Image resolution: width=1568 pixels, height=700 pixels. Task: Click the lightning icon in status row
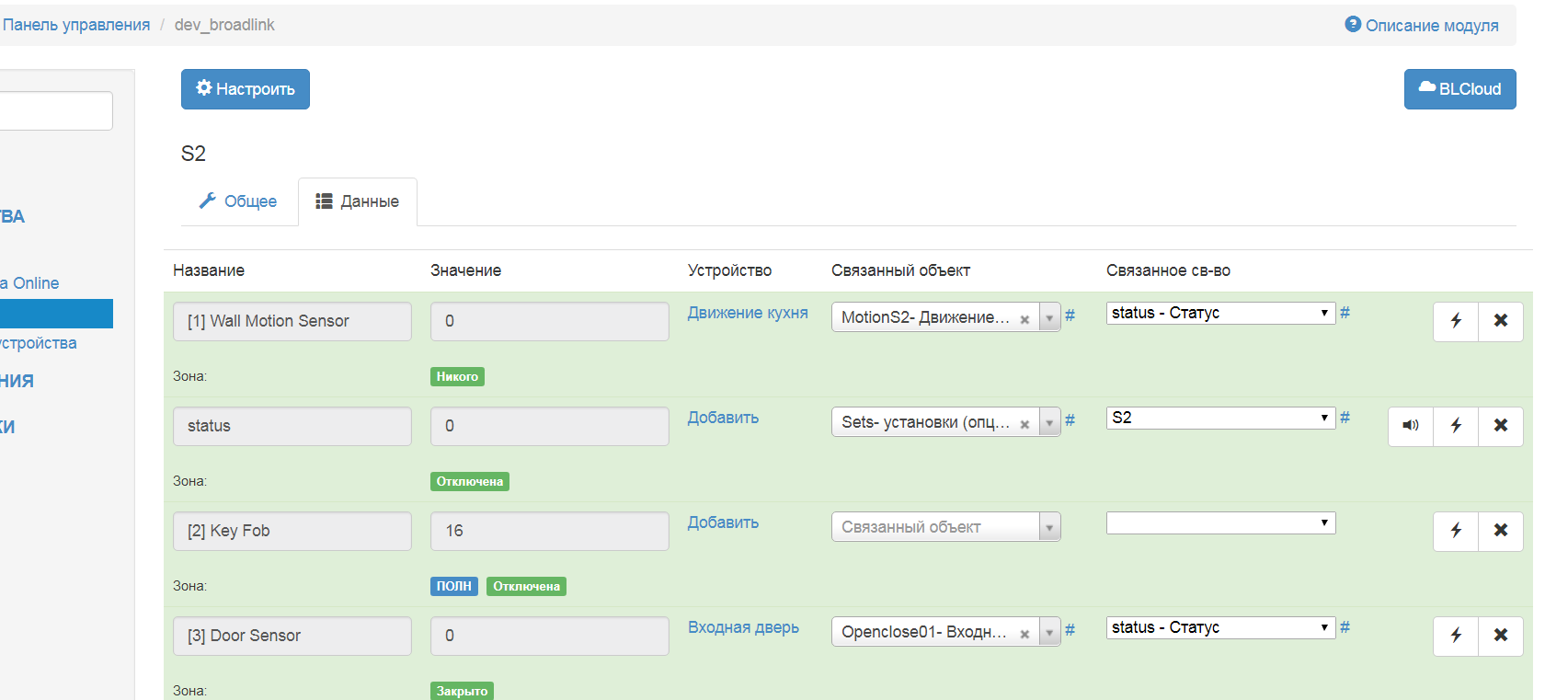point(1456,426)
